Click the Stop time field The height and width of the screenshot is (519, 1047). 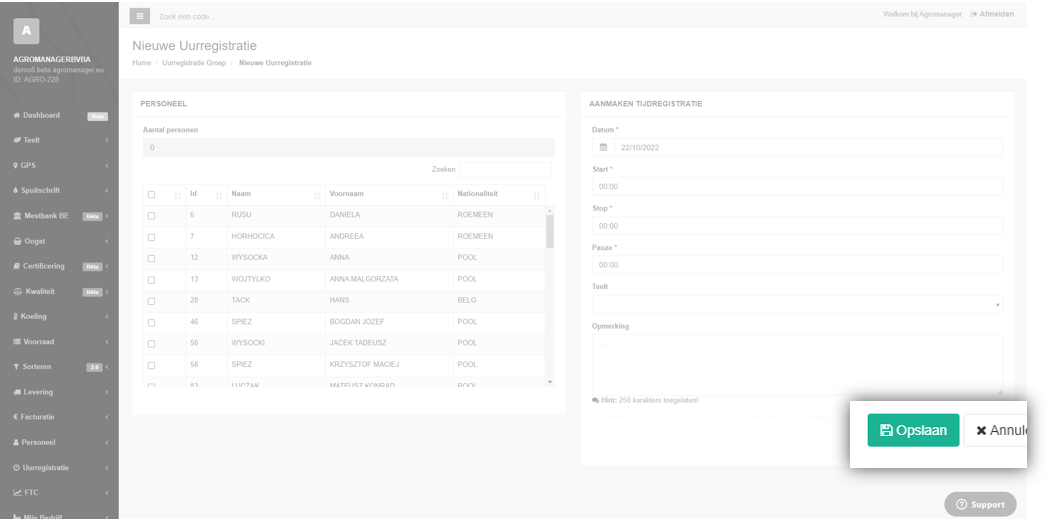point(797,226)
